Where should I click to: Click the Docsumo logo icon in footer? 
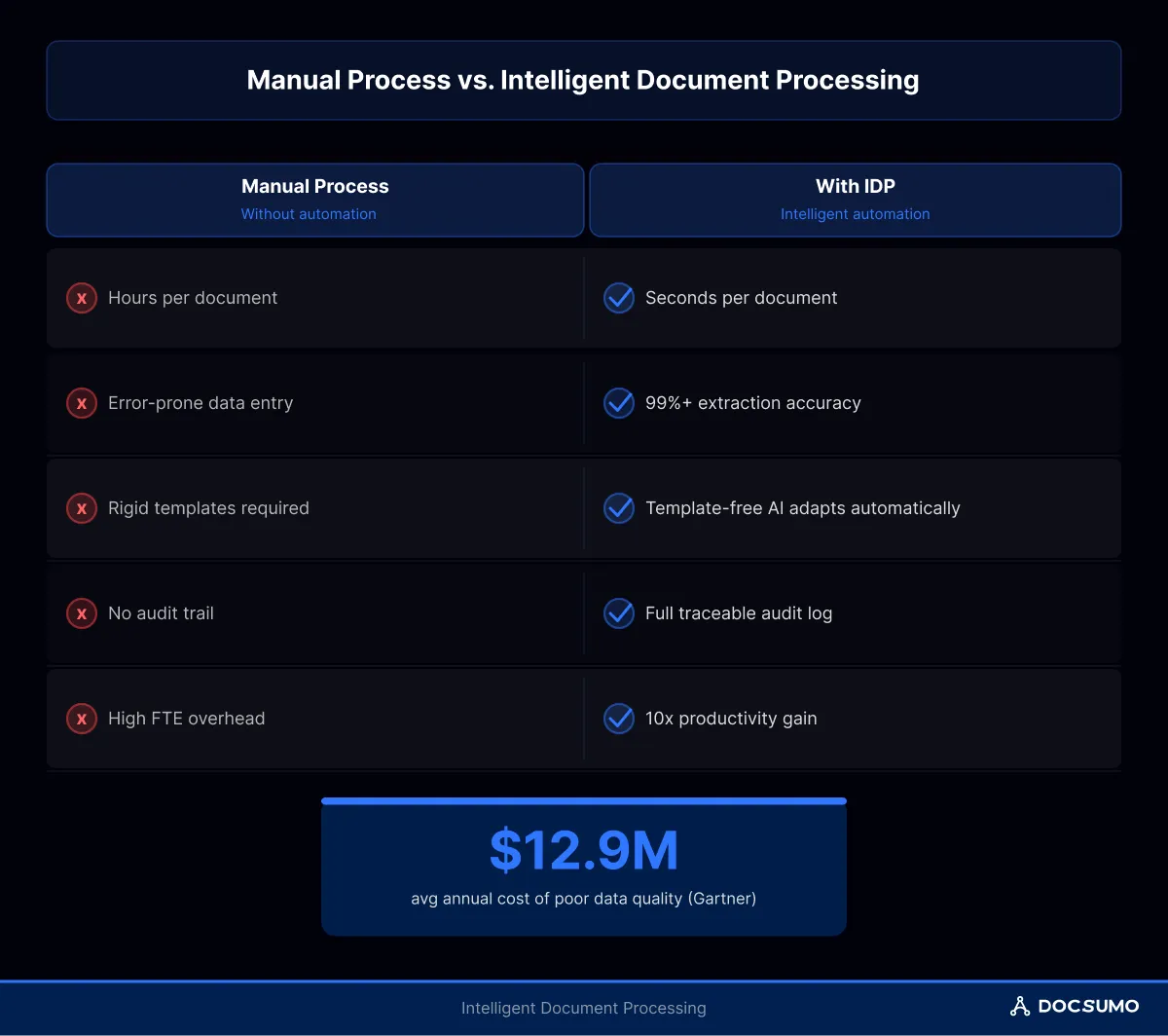(x=1020, y=1007)
